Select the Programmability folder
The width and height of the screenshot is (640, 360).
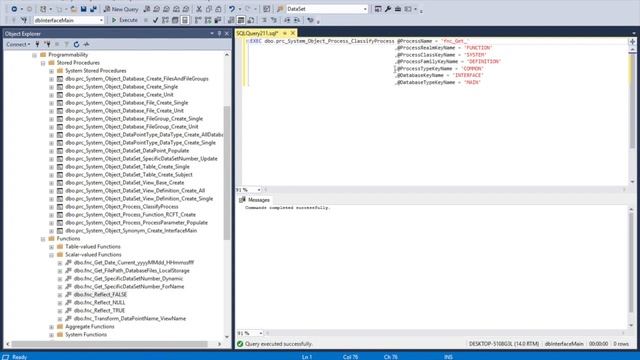click(68, 55)
